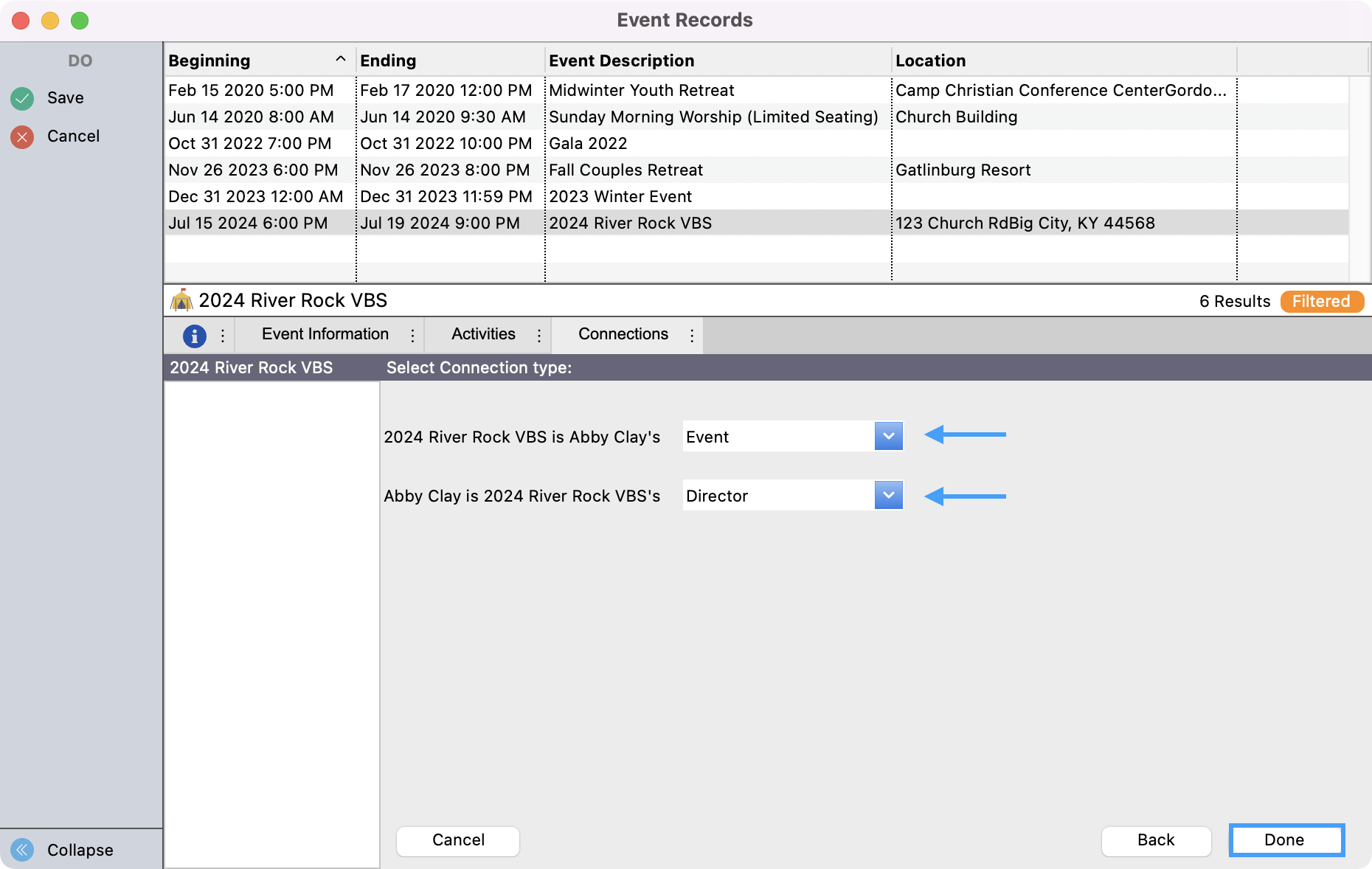
Task: Switch to the Activities tab
Action: pos(483,334)
